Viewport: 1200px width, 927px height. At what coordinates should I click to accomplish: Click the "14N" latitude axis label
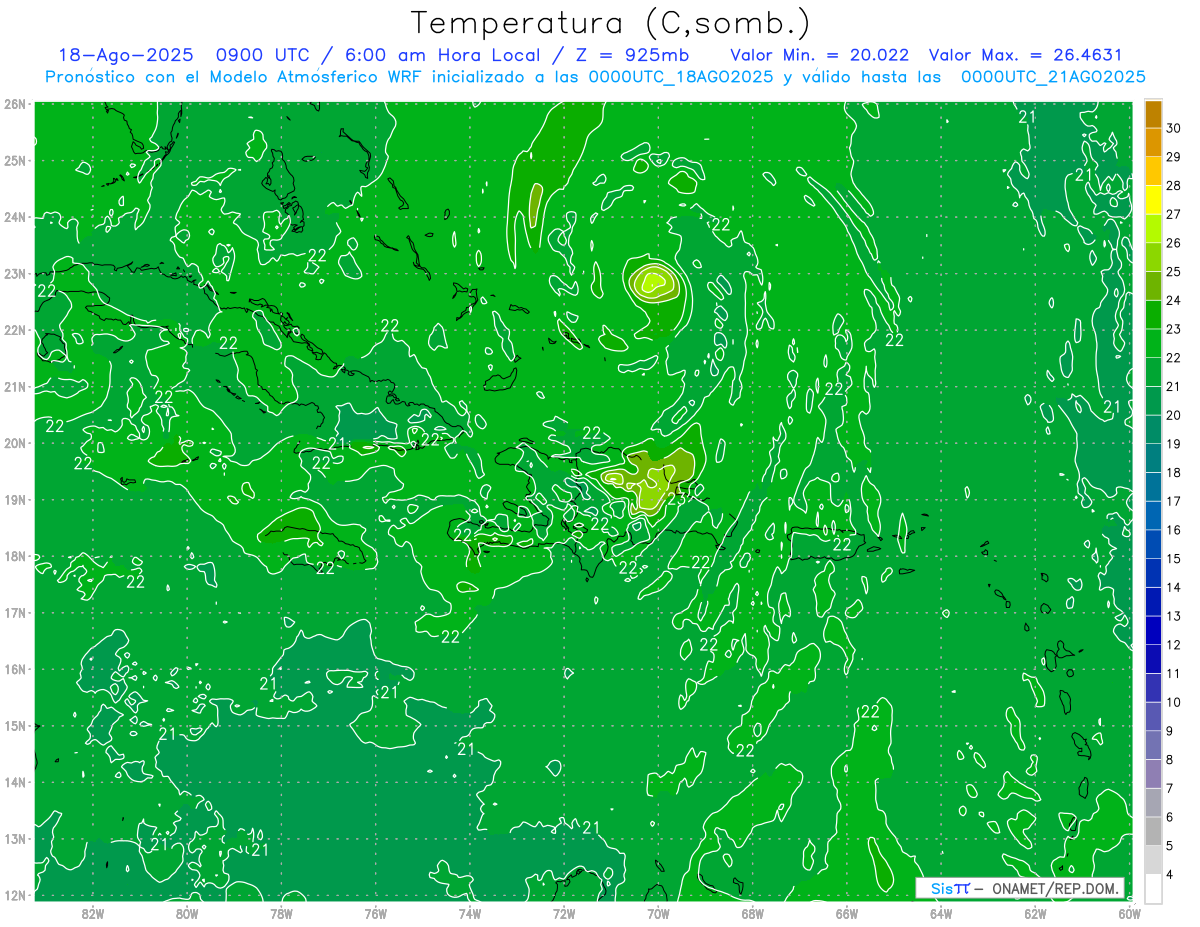[15, 782]
